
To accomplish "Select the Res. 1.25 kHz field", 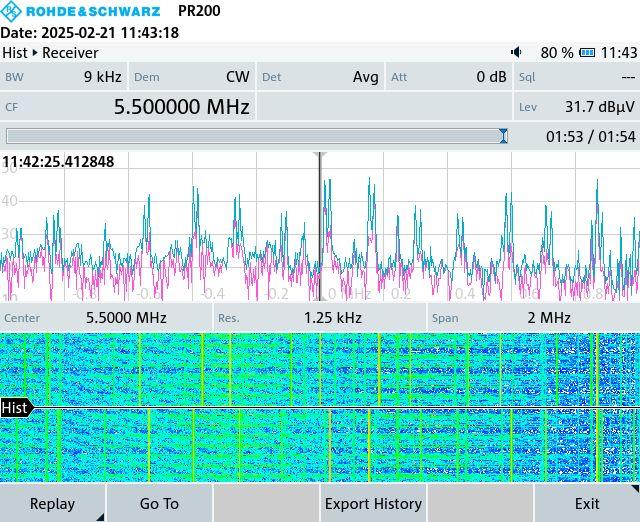I will [320, 318].
